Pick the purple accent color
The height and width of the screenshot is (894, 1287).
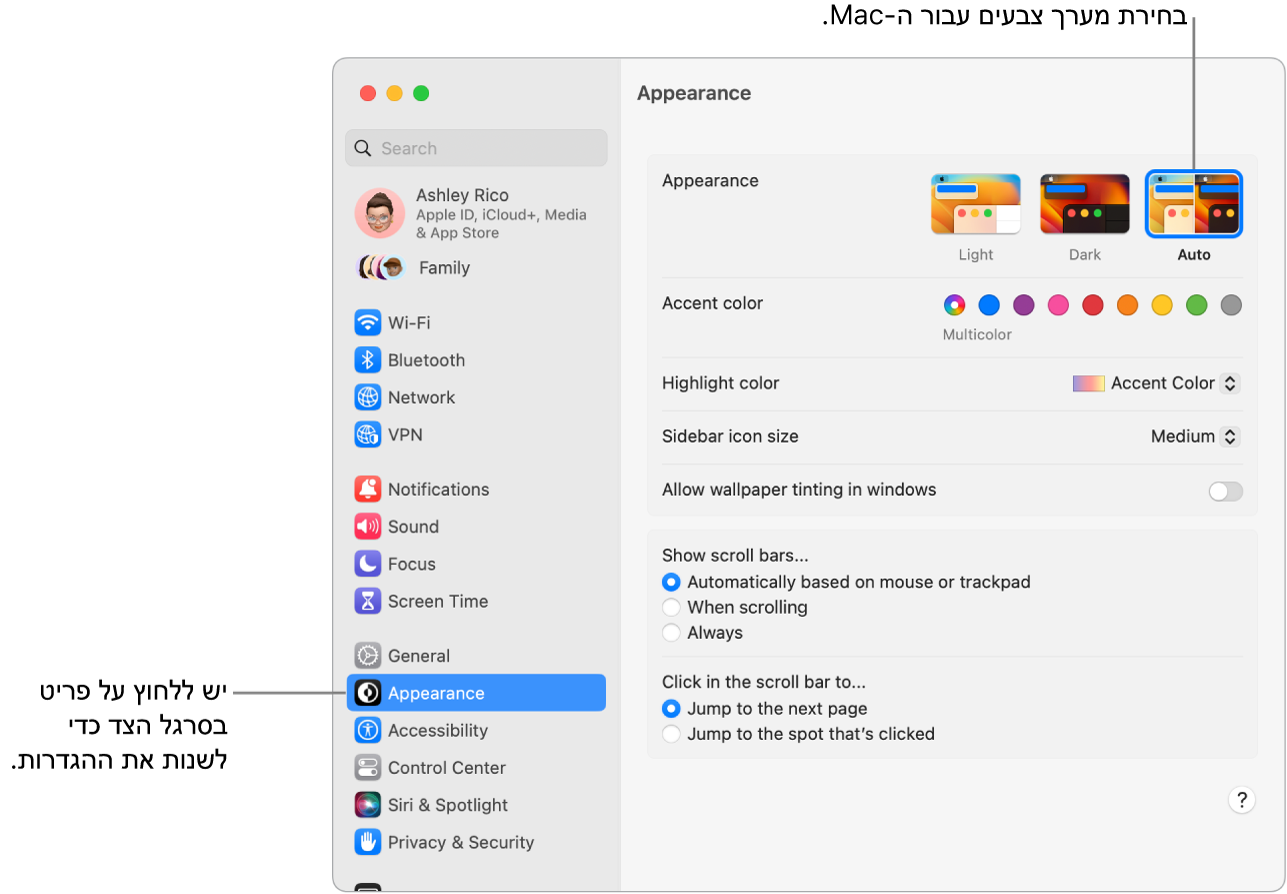(1023, 305)
